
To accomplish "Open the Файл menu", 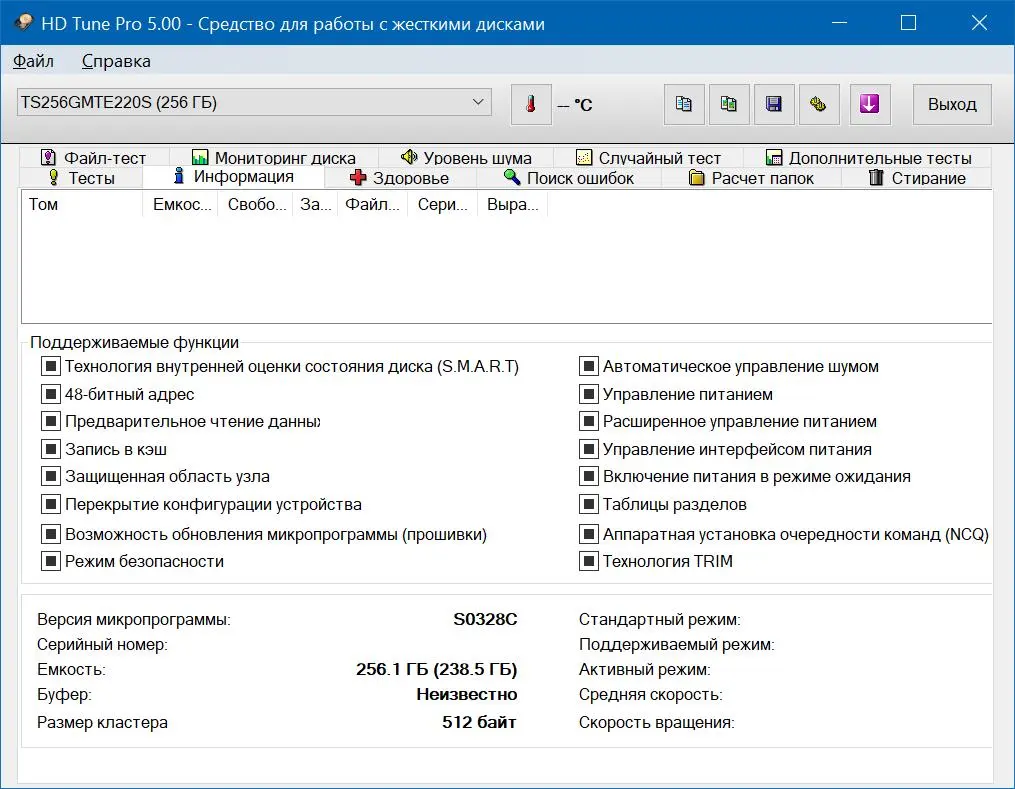I will [34, 61].
